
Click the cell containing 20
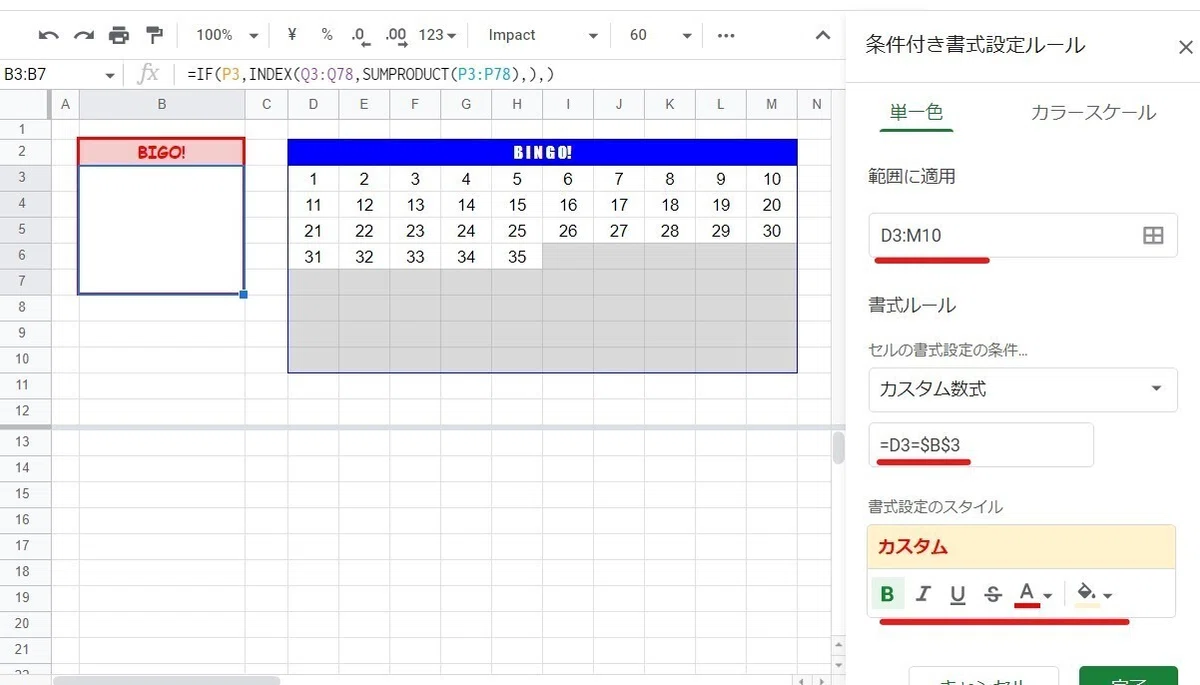[x=771, y=205]
